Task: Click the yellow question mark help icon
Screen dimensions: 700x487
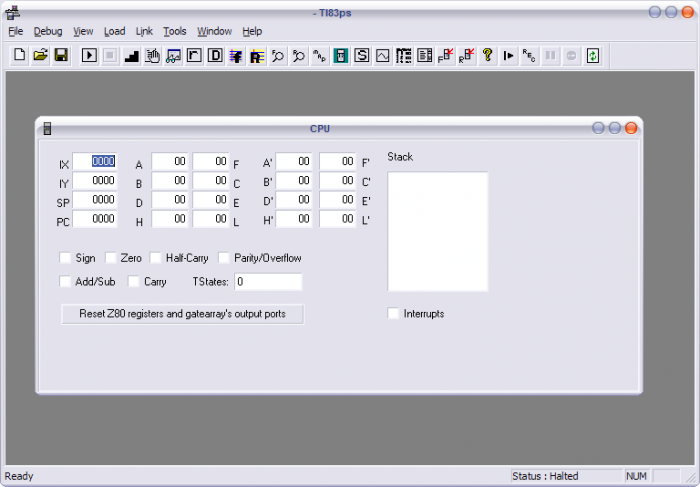Action: tap(487, 55)
